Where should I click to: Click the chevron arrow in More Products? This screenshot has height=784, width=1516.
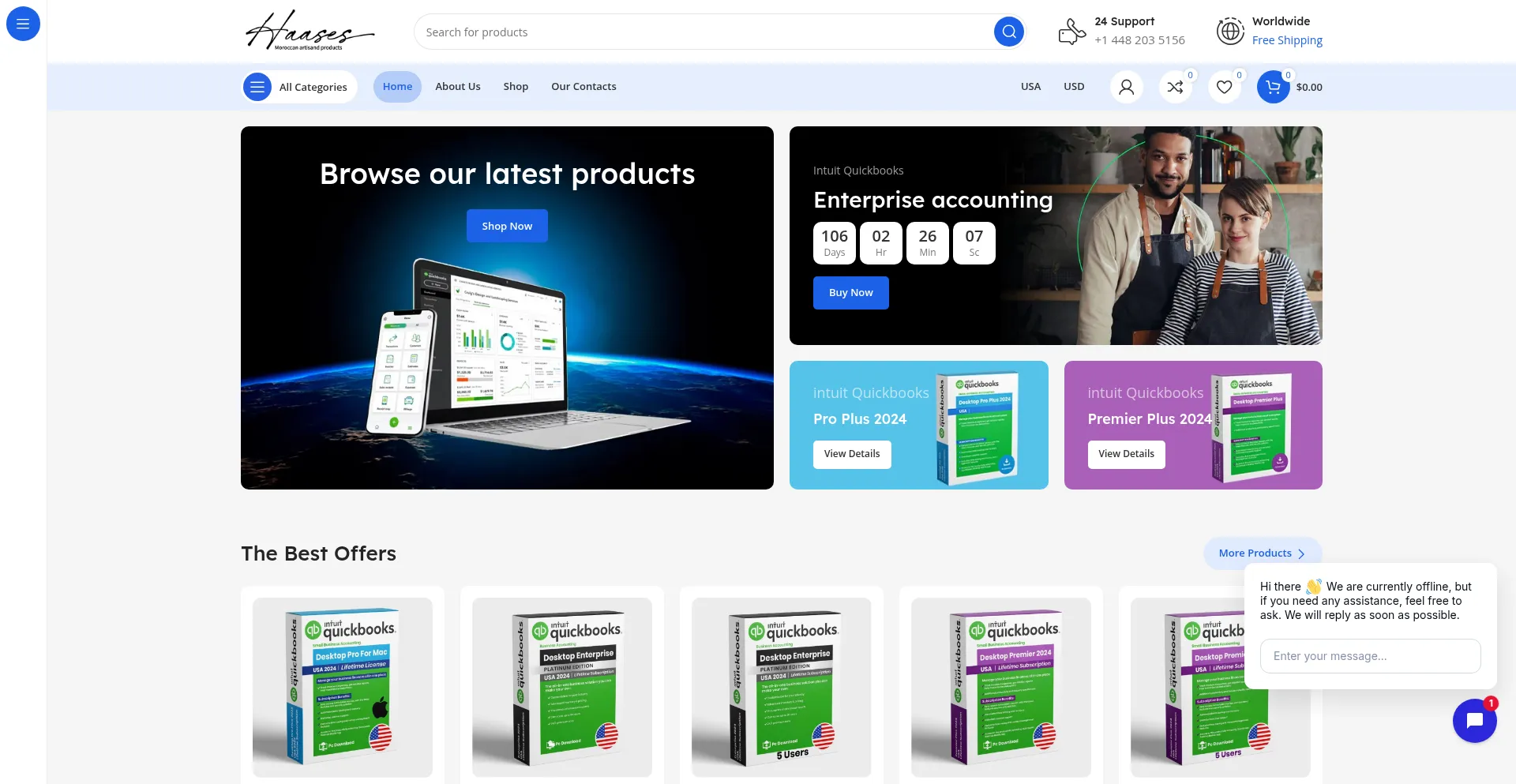pyautogui.click(x=1301, y=553)
